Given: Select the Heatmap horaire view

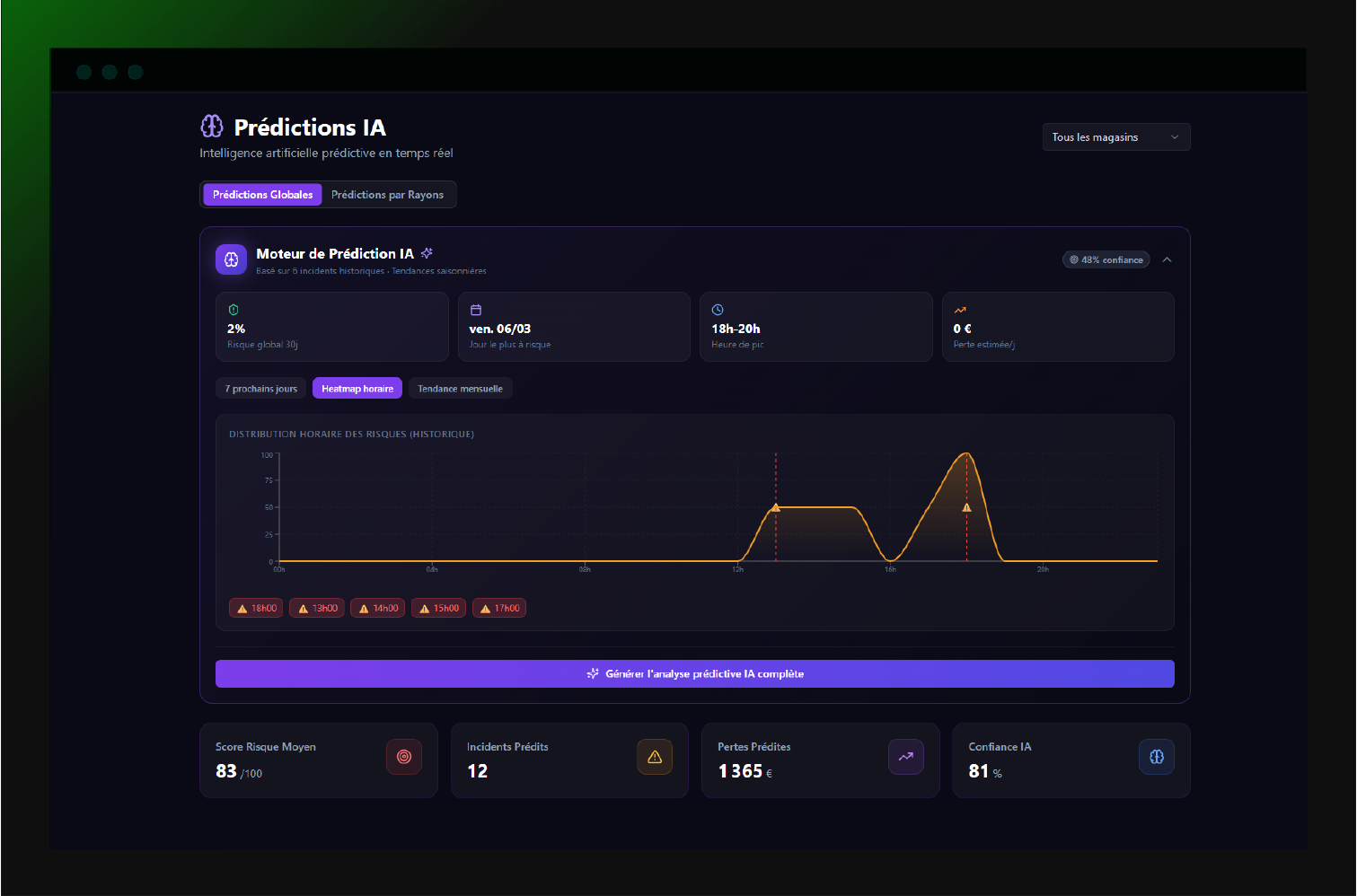Looking at the screenshot, I should pyautogui.click(x=357, y=389).
